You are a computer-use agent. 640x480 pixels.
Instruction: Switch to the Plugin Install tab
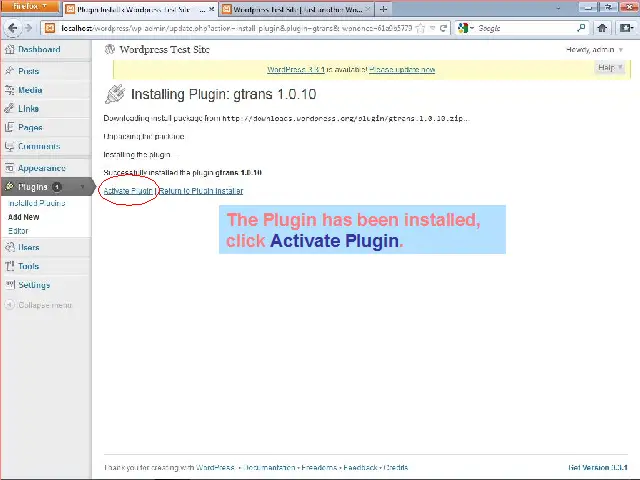tap(140, 9)
